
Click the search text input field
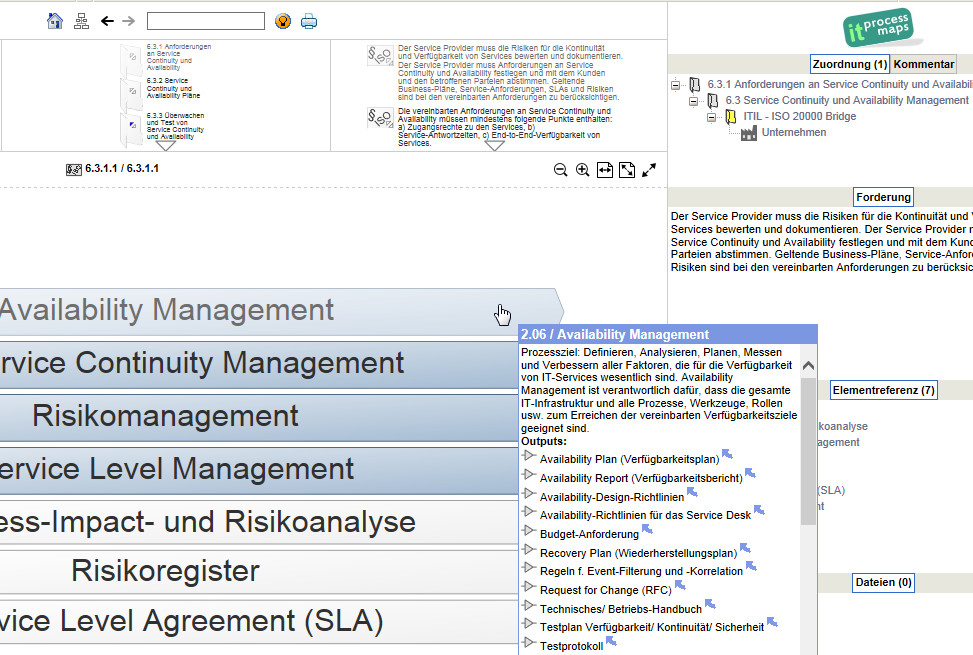point(205,21)
